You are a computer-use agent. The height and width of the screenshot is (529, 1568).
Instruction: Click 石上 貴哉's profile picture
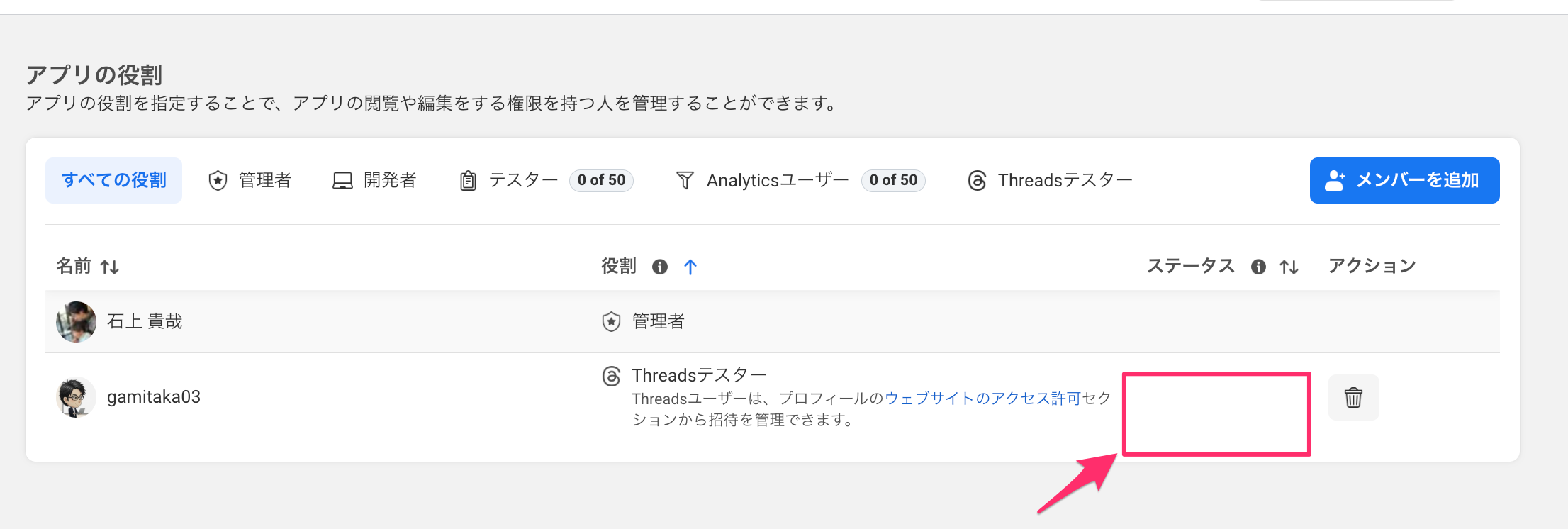(76, 321)
